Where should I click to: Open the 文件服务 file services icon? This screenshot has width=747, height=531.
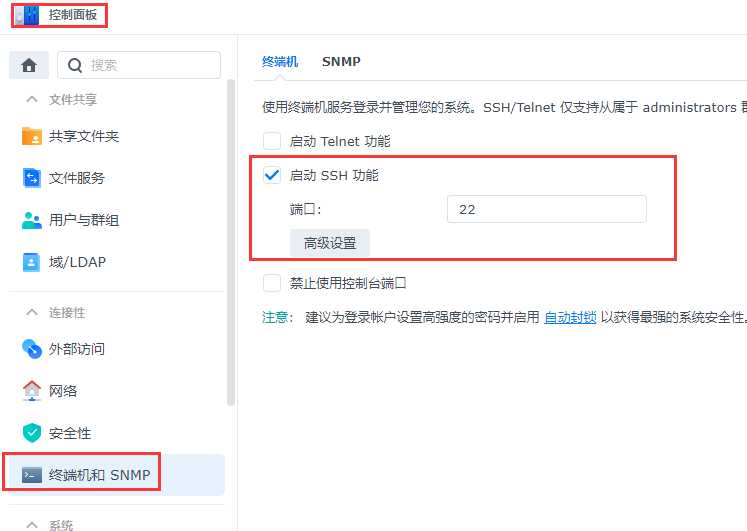pos(32,178)
